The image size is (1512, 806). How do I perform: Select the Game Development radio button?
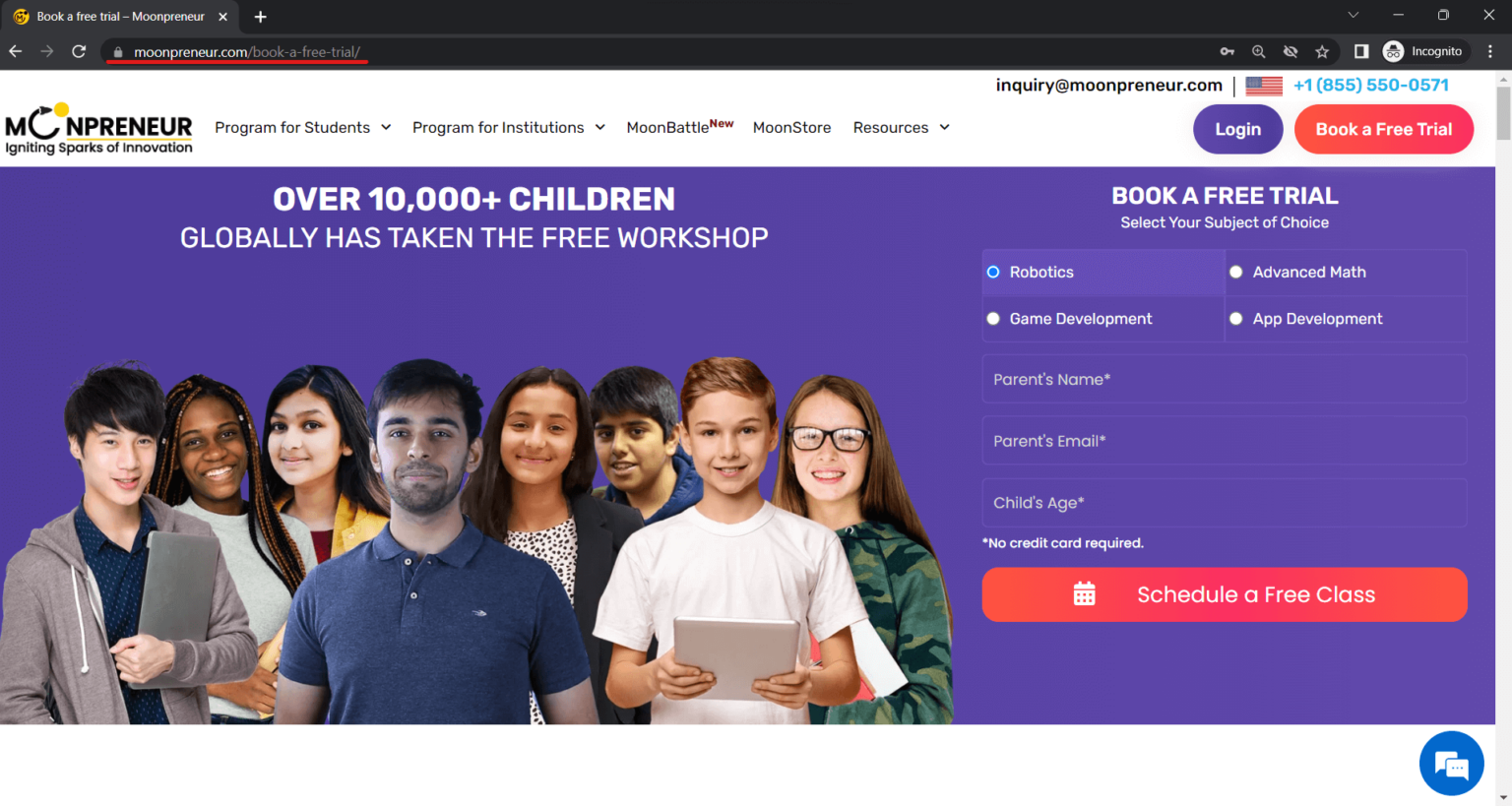993,319
